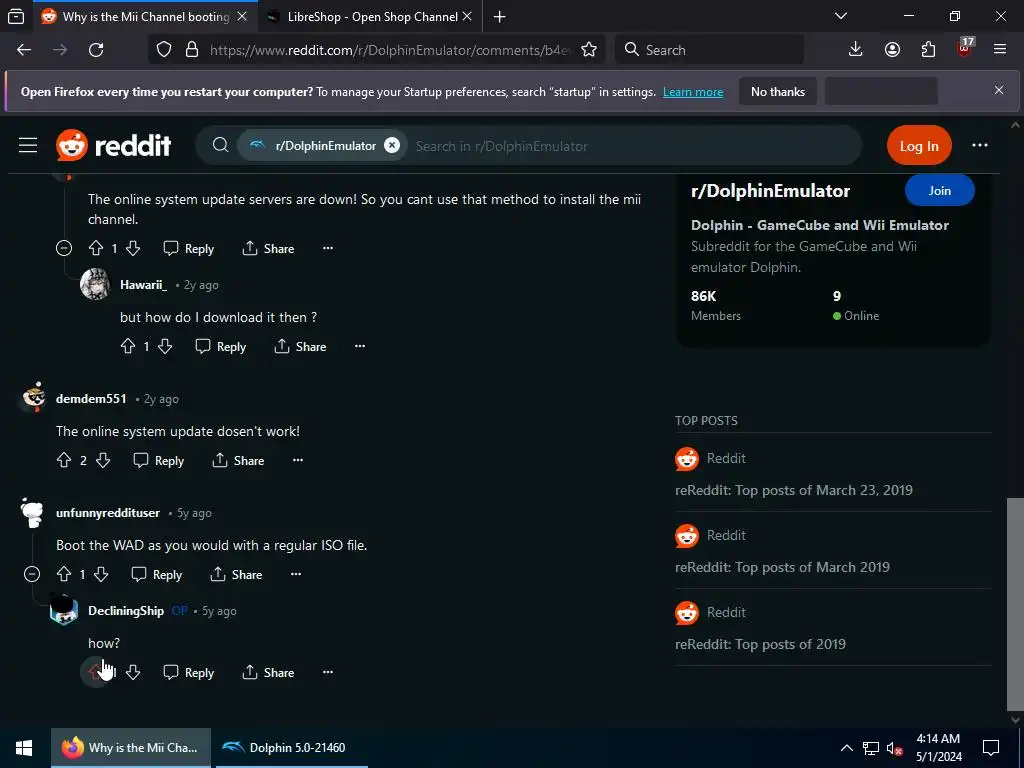Downvote demdem551's comment
Screen dimensions: 1024x768
(x=103, y=460)
